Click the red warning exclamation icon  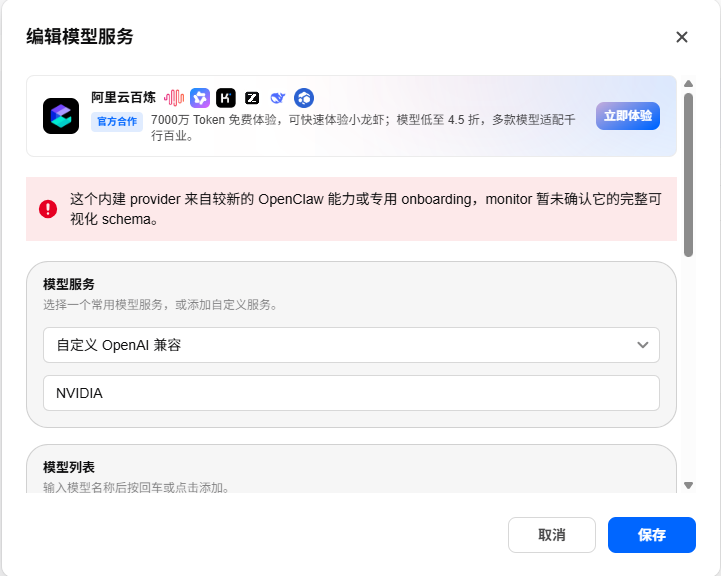pyautogui.click(x=48, y=209)
